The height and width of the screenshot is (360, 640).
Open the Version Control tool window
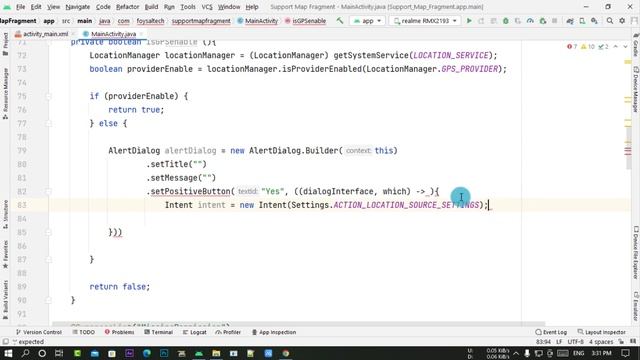click(39, 332)
